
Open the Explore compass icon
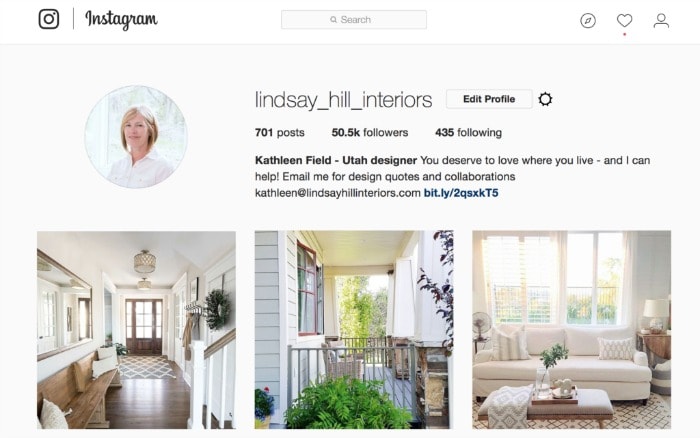[588, 21]
